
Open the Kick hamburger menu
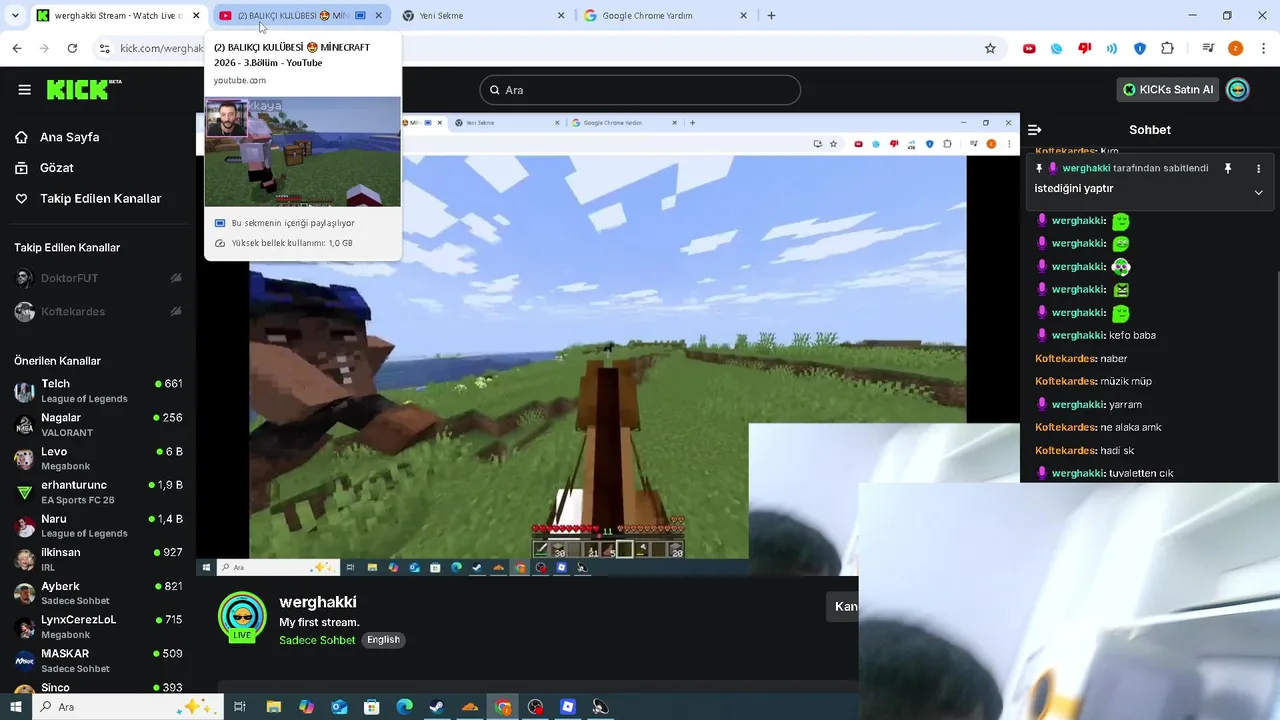pos(24,90)
